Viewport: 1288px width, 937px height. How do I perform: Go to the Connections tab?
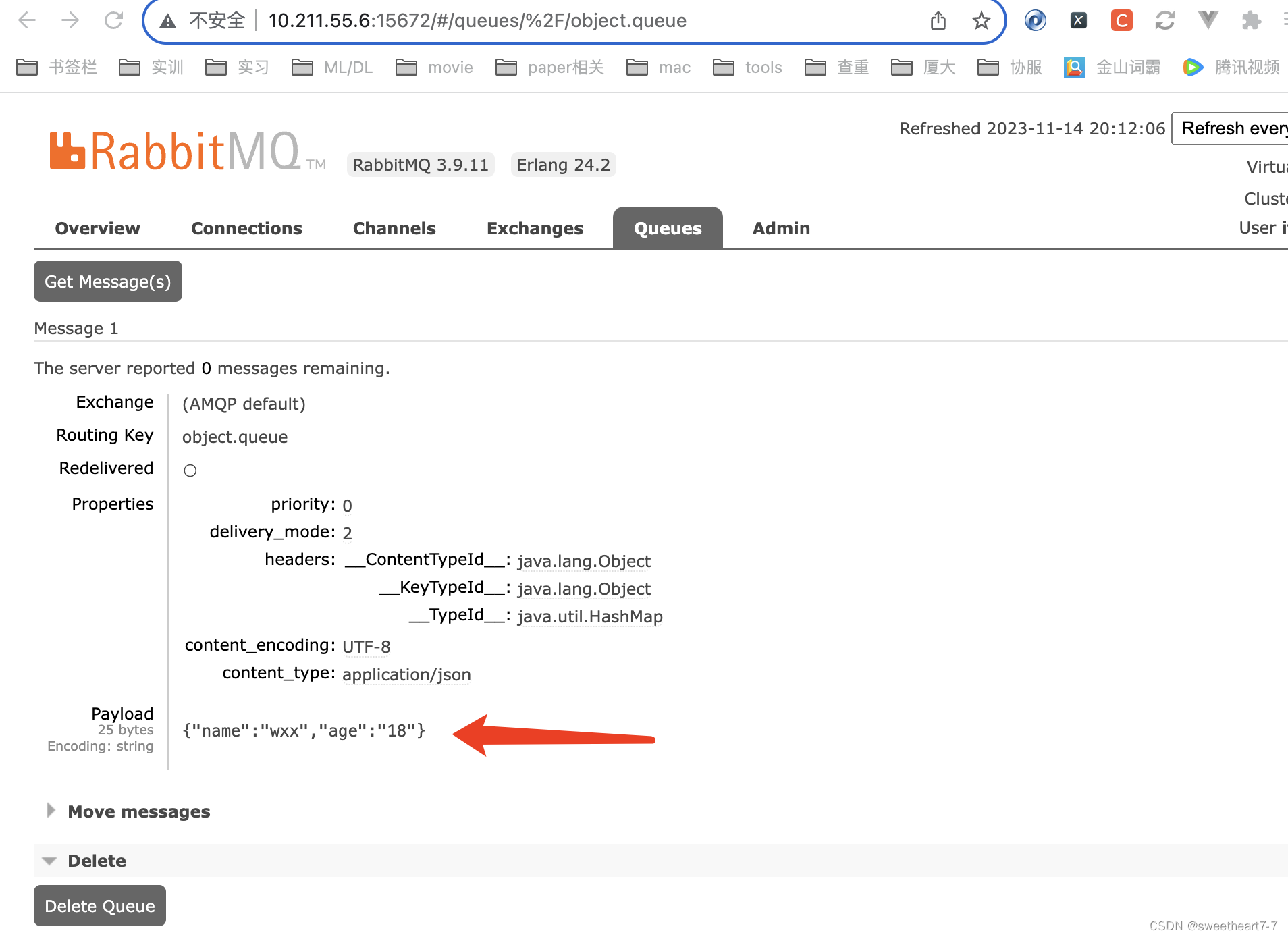246,228
